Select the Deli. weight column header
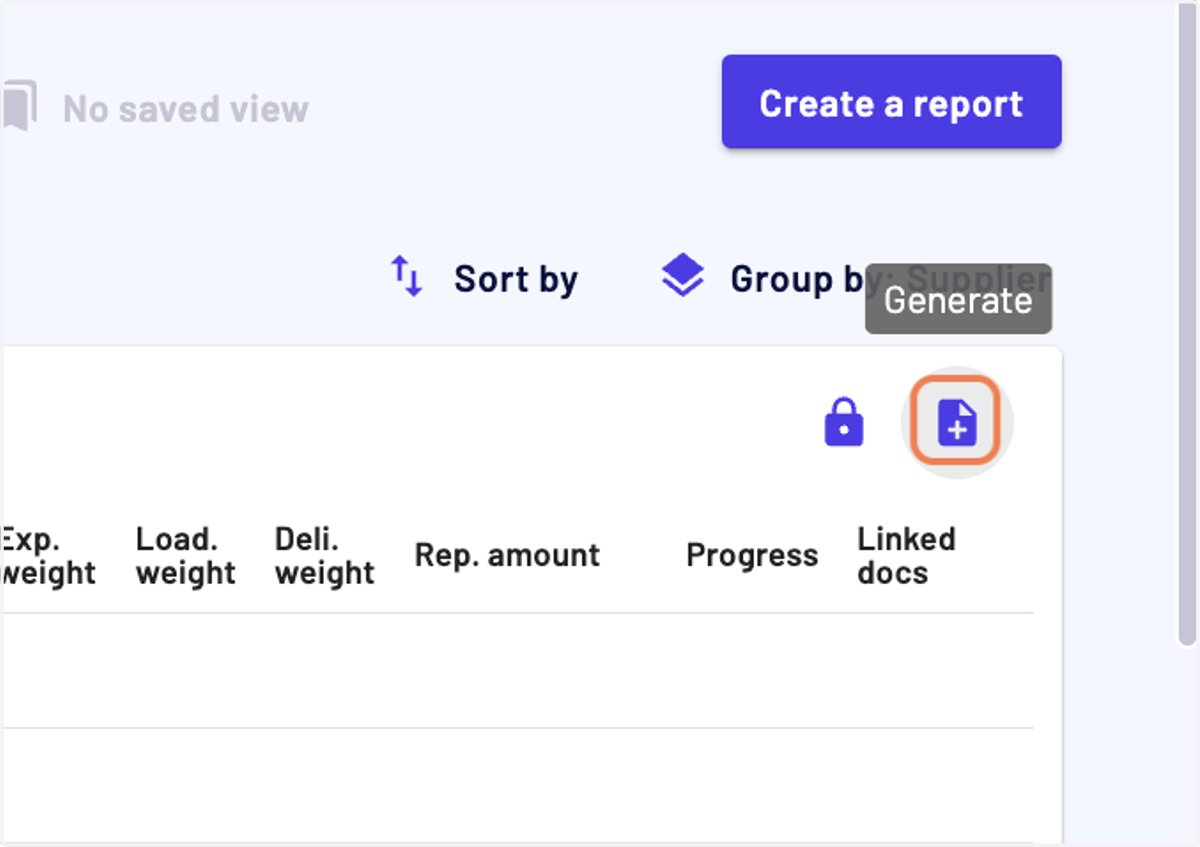Image resolution: width=1200 pixels, height=847 pixels. pyautogui.click(x=325, y=556)
